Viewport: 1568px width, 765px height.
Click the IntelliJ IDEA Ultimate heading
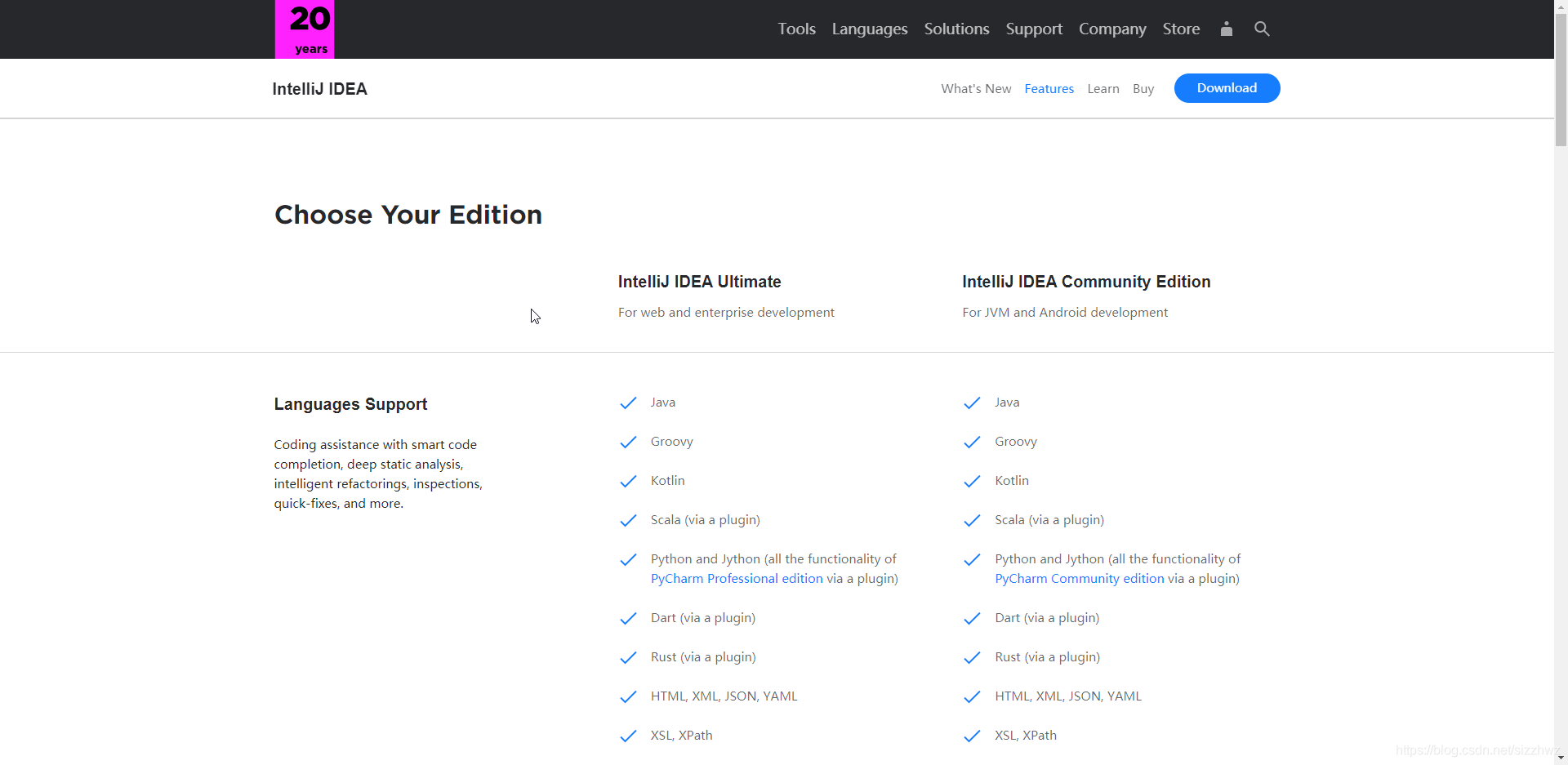pyautogui.click(x=699, y=282)
